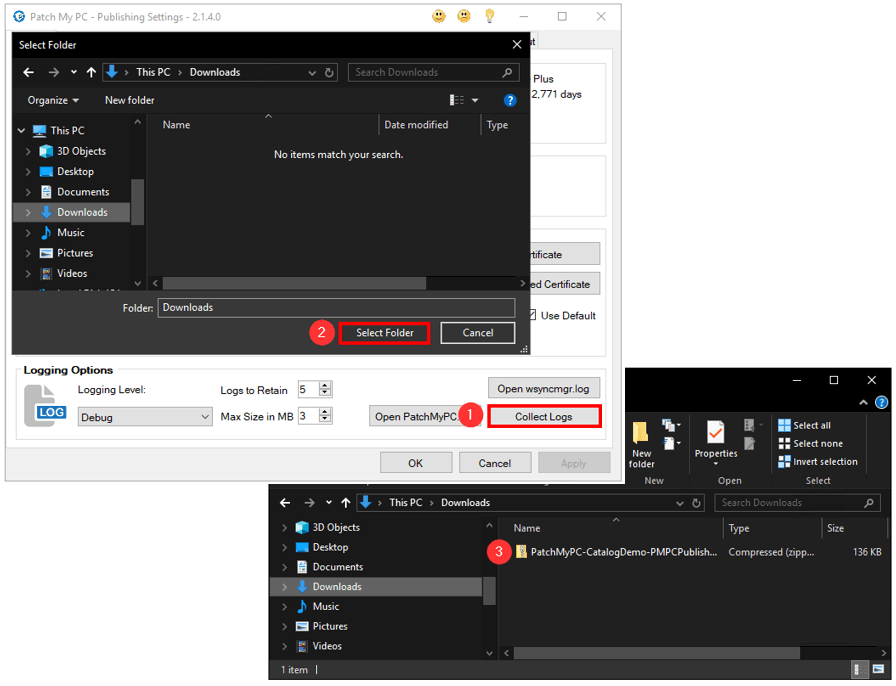This screenshot has width=896, height=686.
Task: Open the Logging Level dropdown showing Debug
Action: tap(145, 417)
